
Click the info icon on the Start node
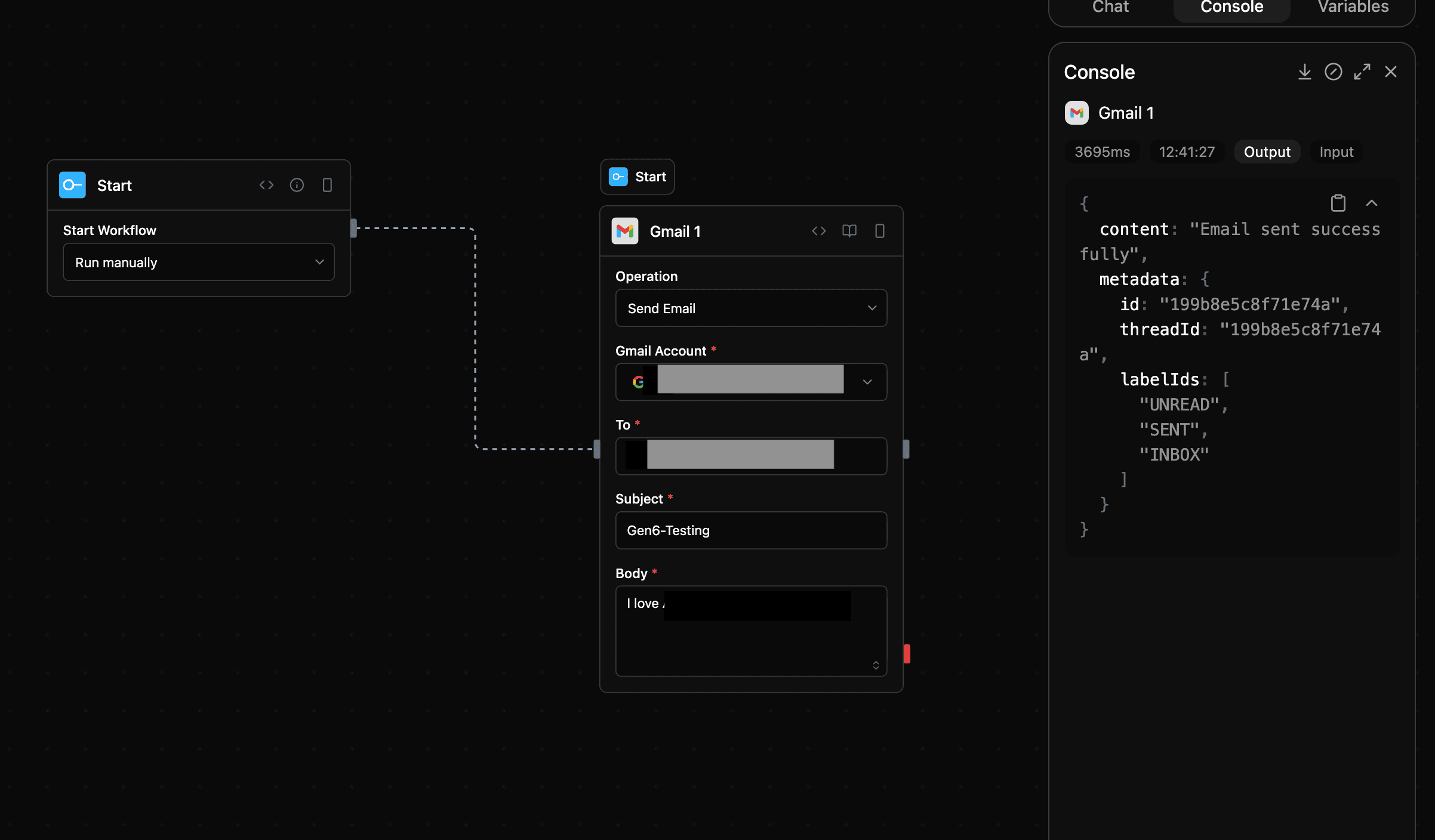297,184
